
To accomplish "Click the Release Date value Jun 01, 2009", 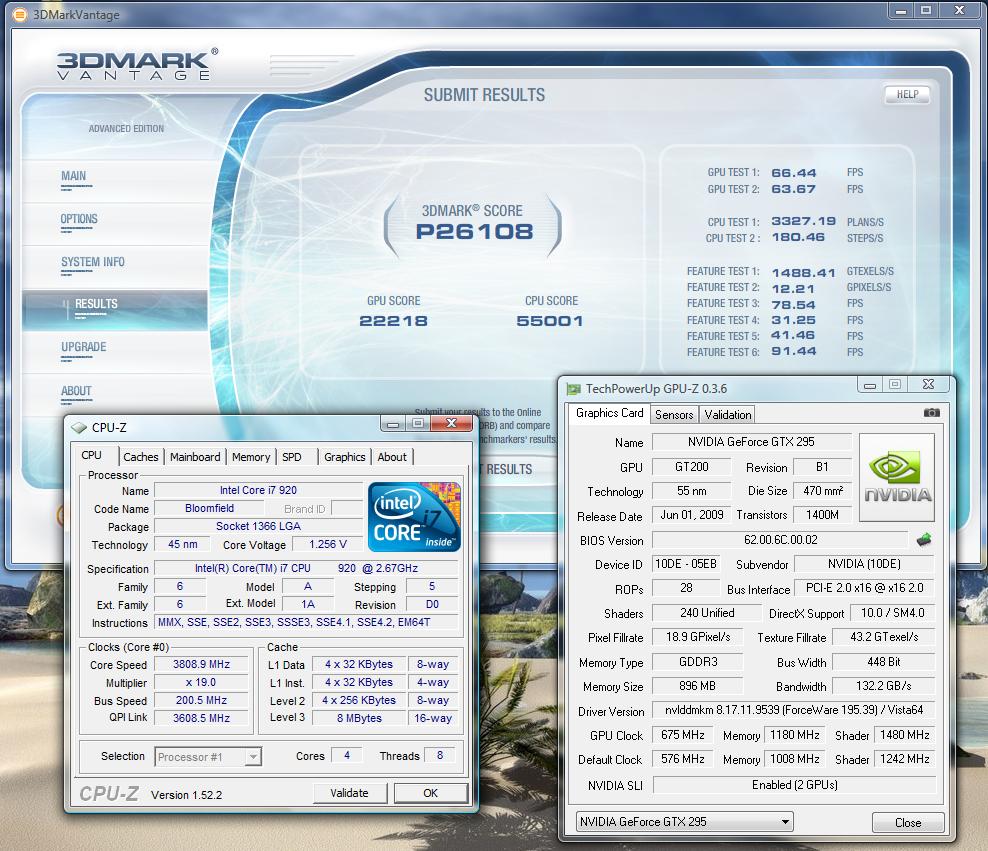I will click(x=691, y=515).
